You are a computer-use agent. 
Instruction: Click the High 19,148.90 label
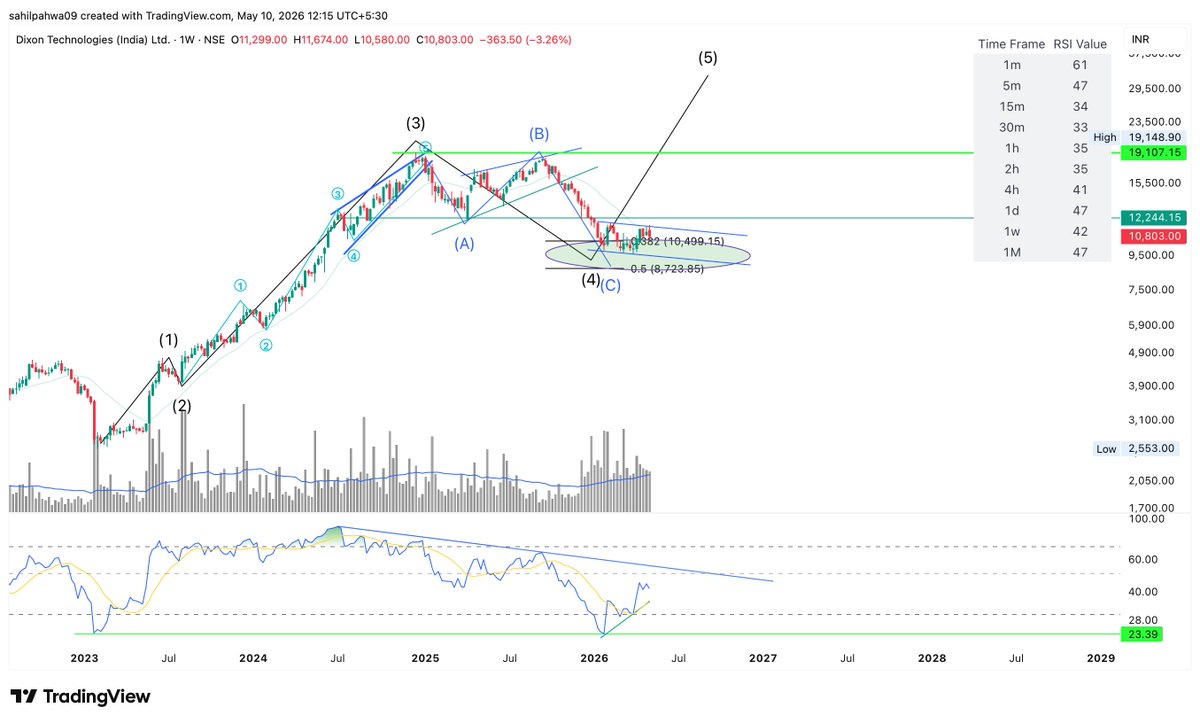[1138, 137]
